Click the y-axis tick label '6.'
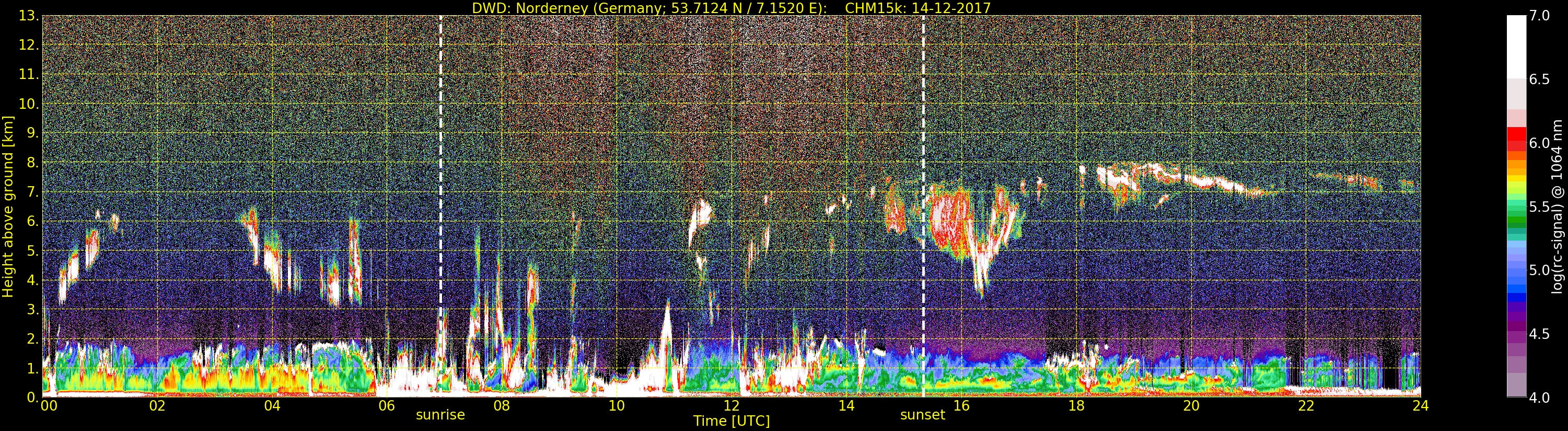The height and width of the screenshot is (431, 1568). coord(33,221)
